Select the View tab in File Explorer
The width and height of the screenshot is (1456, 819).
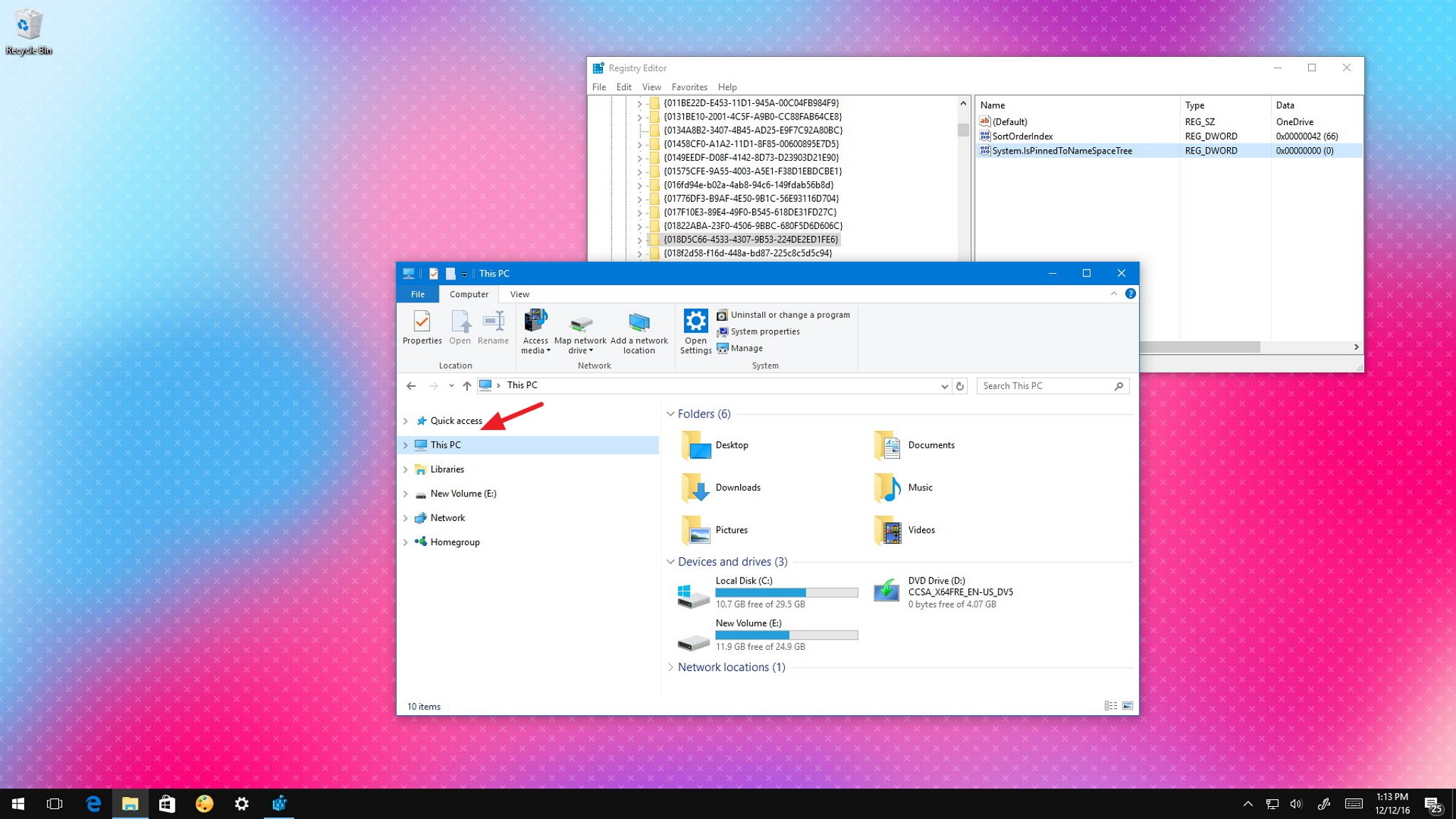519,294
